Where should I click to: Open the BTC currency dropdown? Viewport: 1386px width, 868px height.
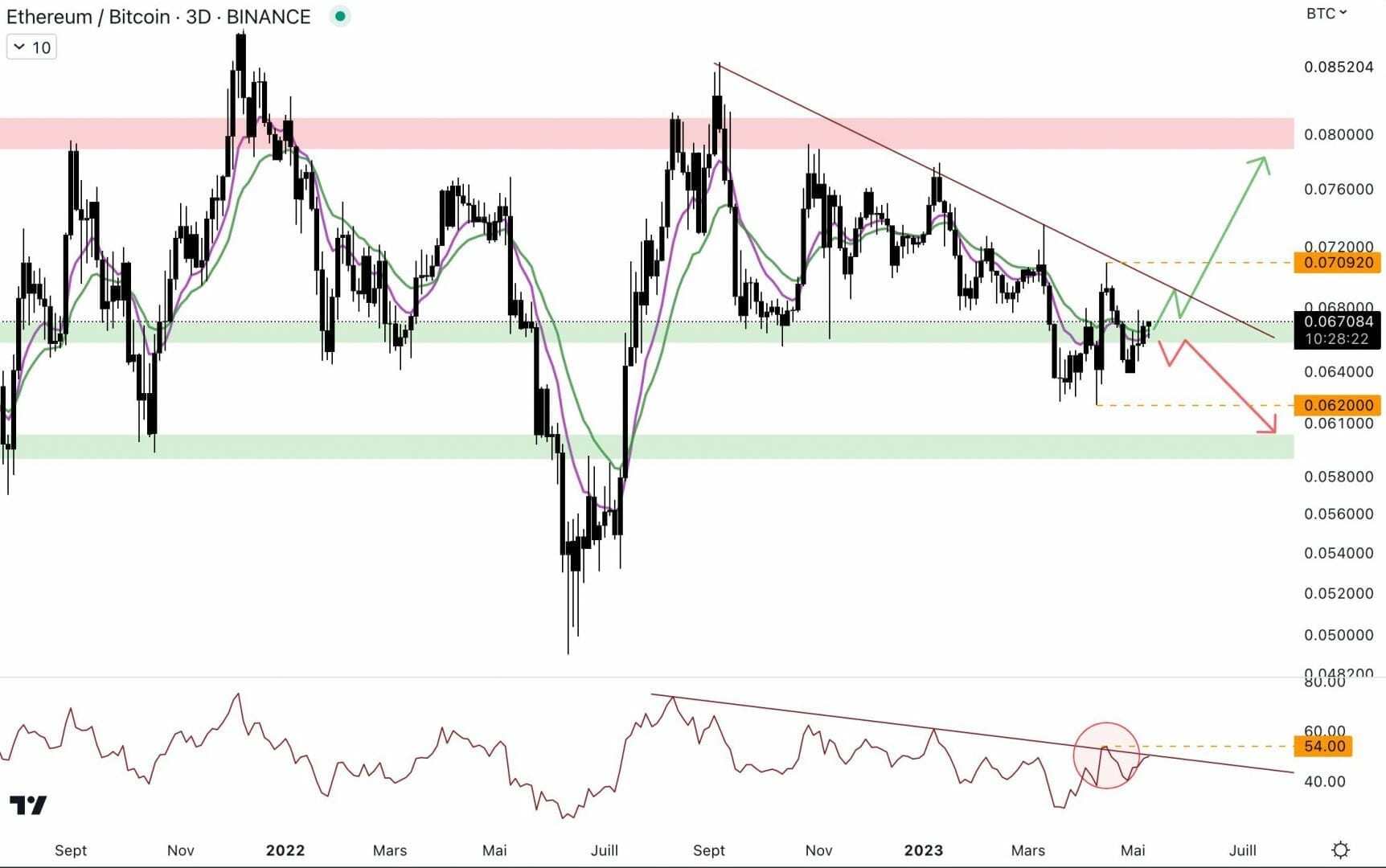[1326, 14]
